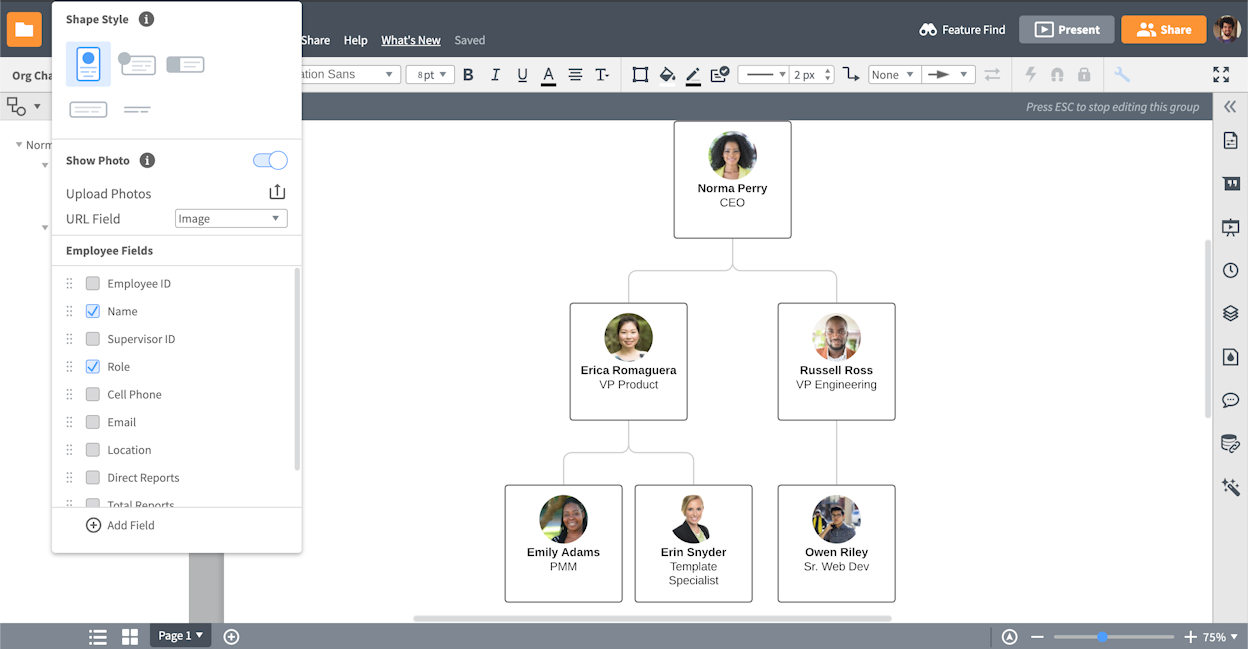This screenshot has height=649, width=1248.
Task: Open the Comments panel in right sidebar
Action: [1231, 400]
